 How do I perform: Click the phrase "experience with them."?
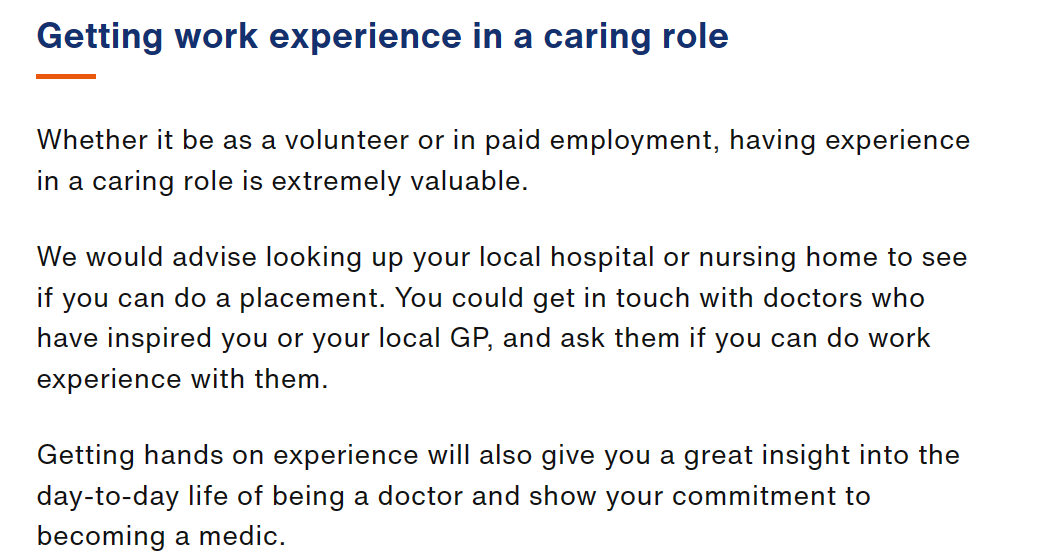(x=182, y=380)
